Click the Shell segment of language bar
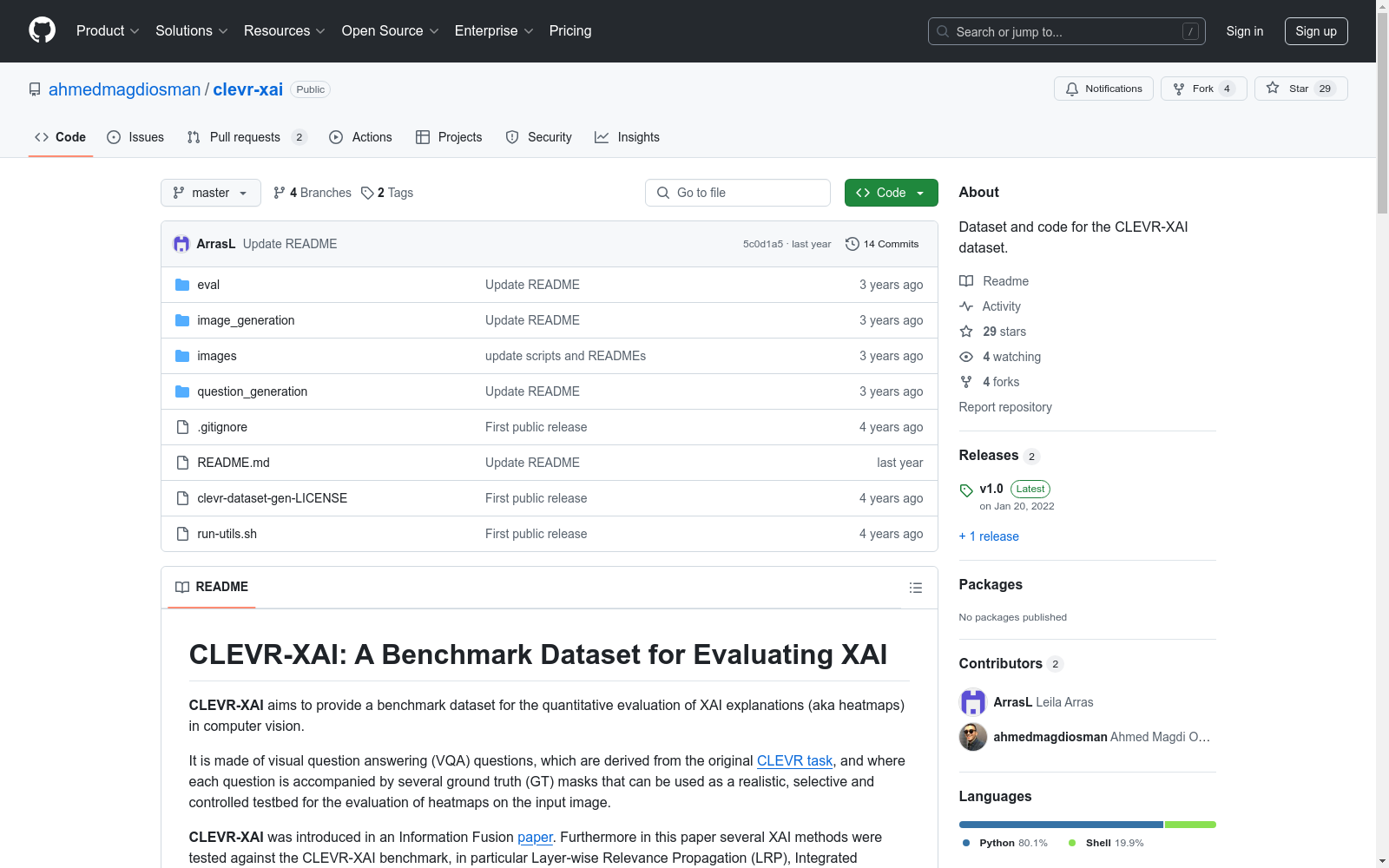1389x868 pixels. 1190,825
